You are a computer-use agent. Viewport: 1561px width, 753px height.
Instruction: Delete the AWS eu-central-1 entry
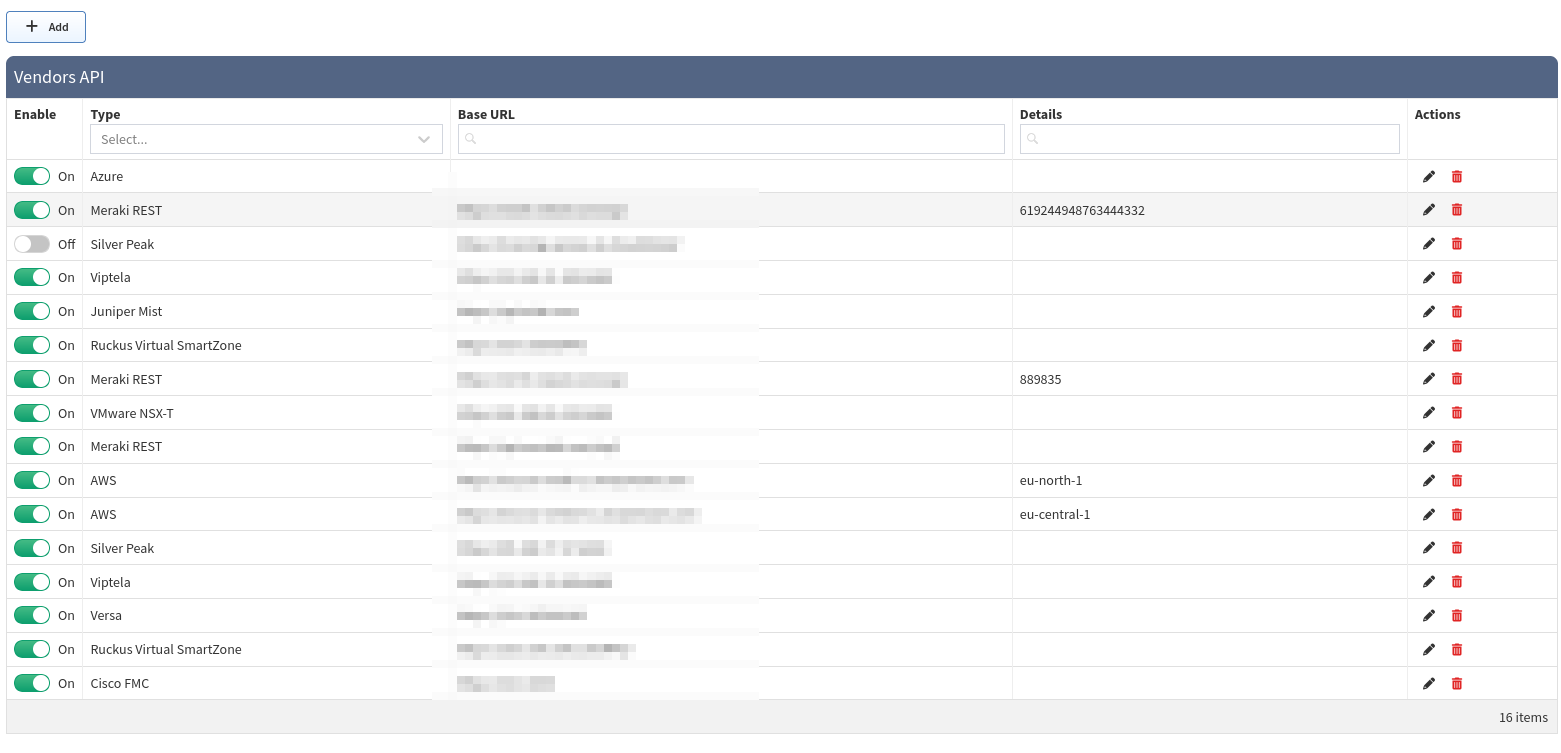tap(1457, 515)
